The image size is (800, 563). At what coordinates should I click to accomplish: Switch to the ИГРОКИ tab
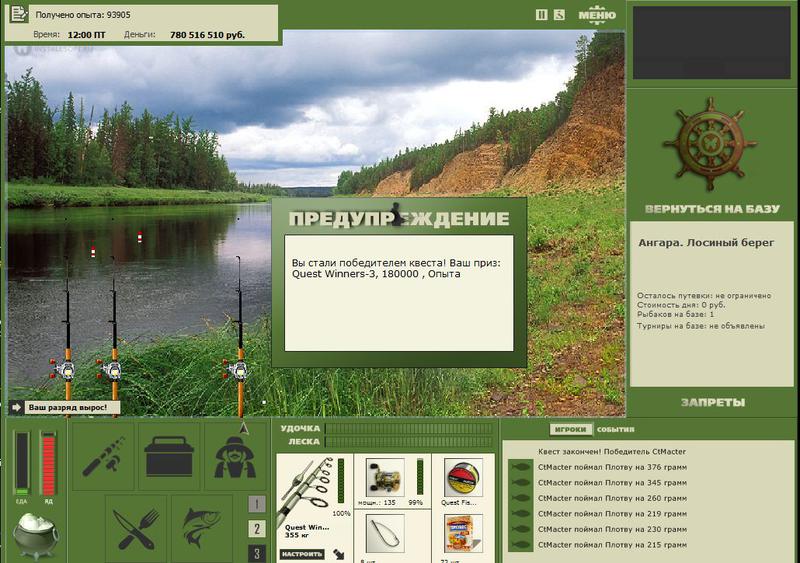click(570, 430)
